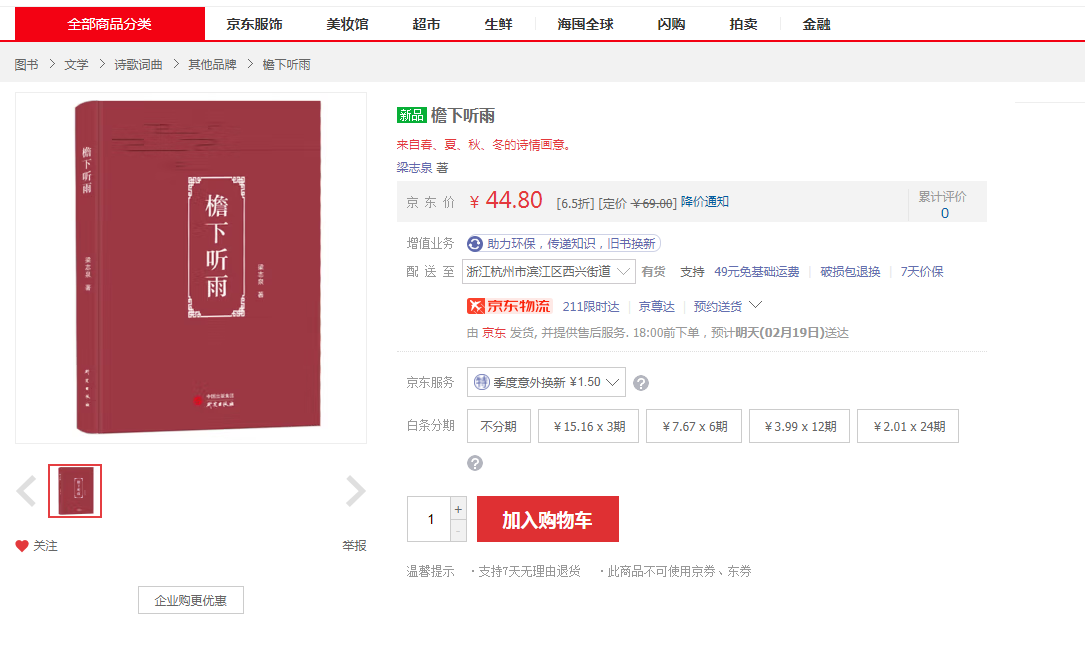Go to 京东服饰 tab
The height and width of the screenshot is (646, 1085).
point(254,24)
